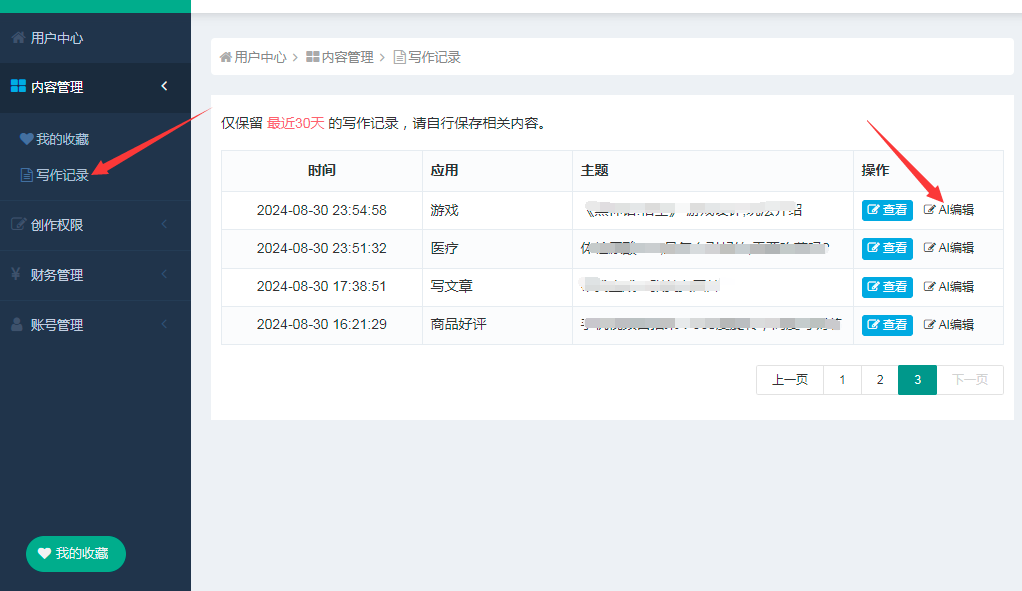Open 我的收藏 under 内容管理
1022x591 pixels.
pyautogui.click(x=62, y=139)
